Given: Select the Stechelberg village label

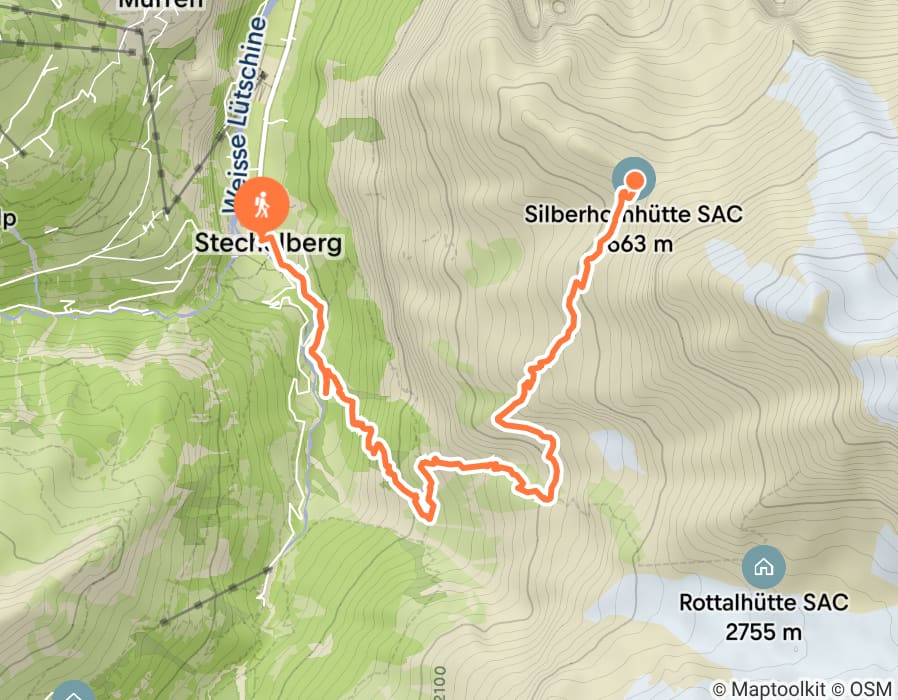Looking at the screenshot, I should pos(269,243).
